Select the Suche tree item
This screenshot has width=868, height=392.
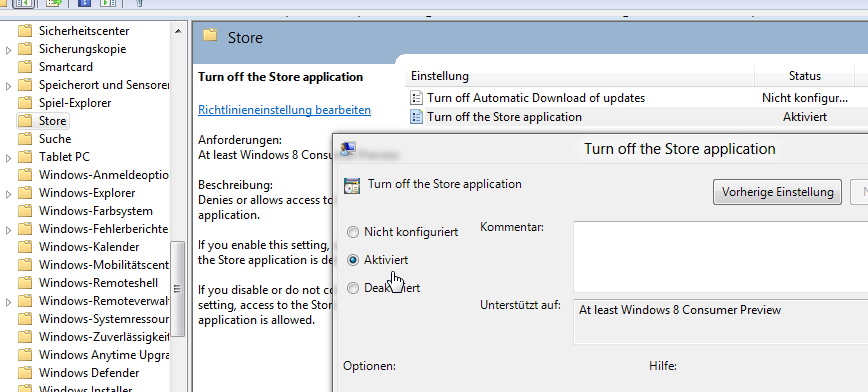tap(55, 139)
